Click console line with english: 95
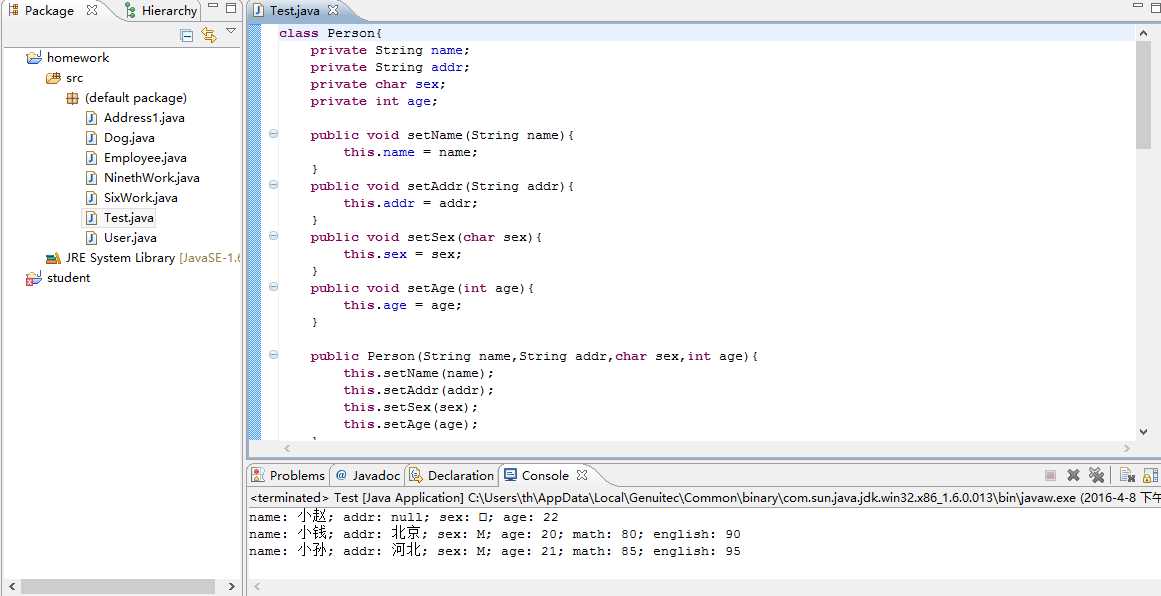 [x=495, y=551]
